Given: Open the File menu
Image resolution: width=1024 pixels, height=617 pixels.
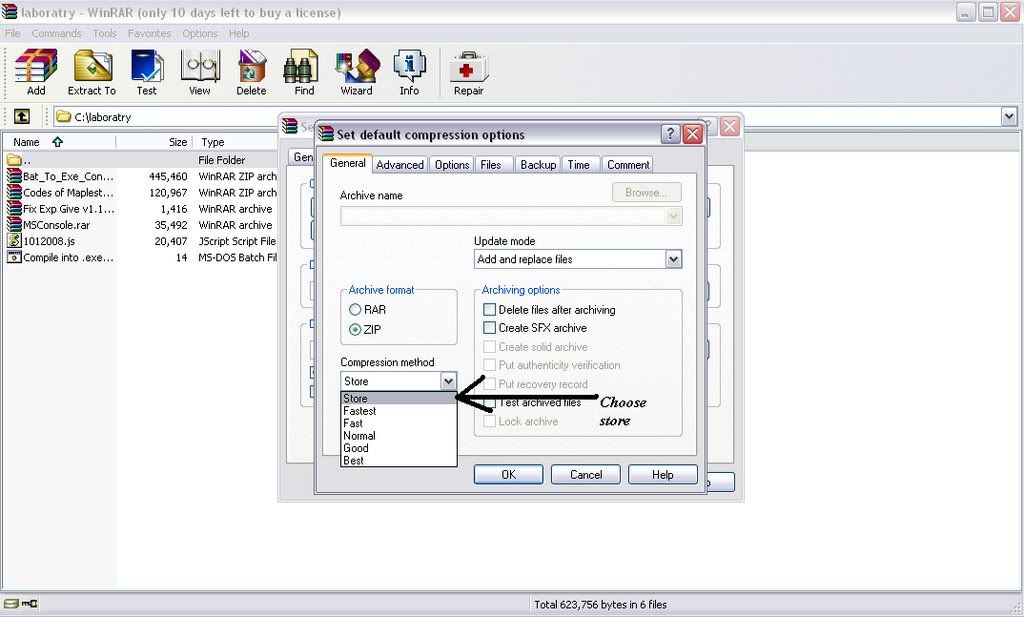Looking at the screenshot, I should 12,33.
